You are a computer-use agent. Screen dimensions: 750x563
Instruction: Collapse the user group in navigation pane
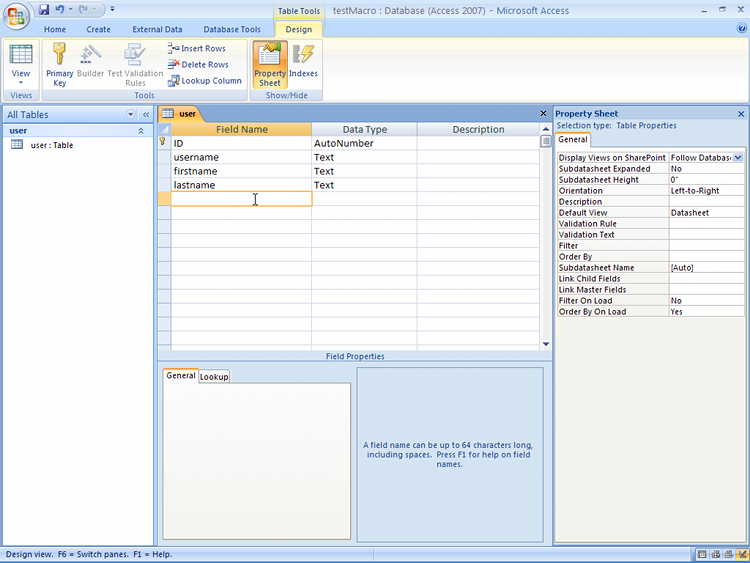[x=141, y=131]
